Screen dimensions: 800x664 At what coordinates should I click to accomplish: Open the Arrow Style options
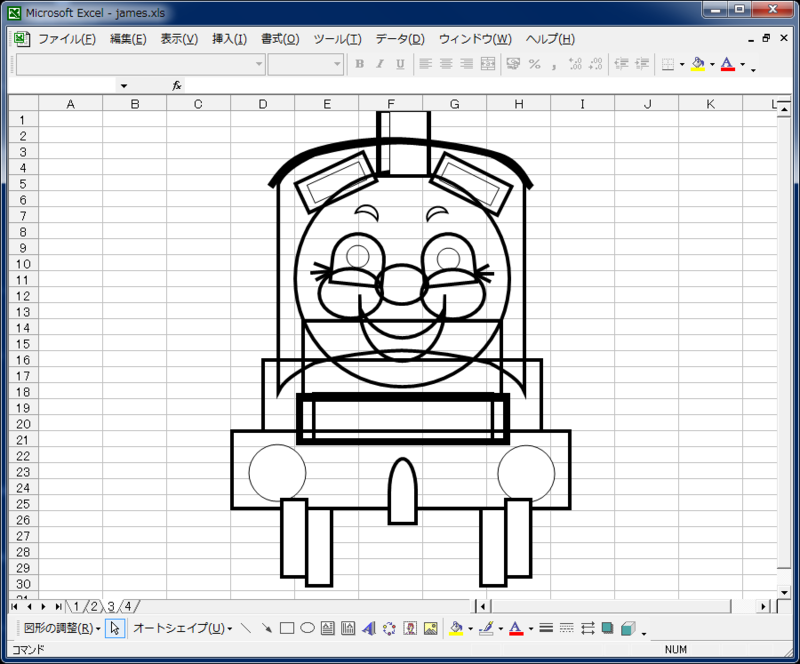tap(587, 628)
